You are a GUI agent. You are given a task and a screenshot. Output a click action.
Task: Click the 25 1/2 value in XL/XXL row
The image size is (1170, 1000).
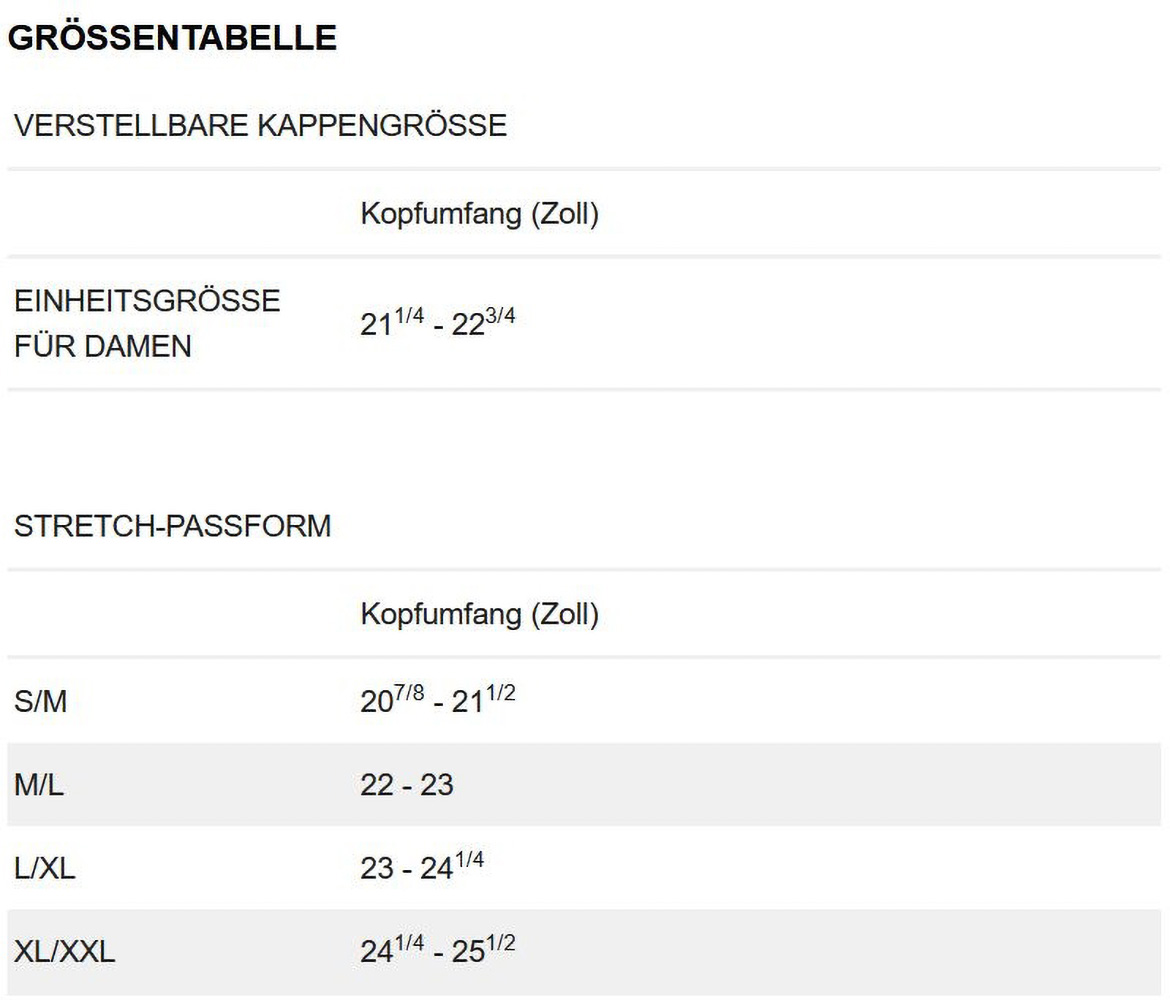click(484, 950)
